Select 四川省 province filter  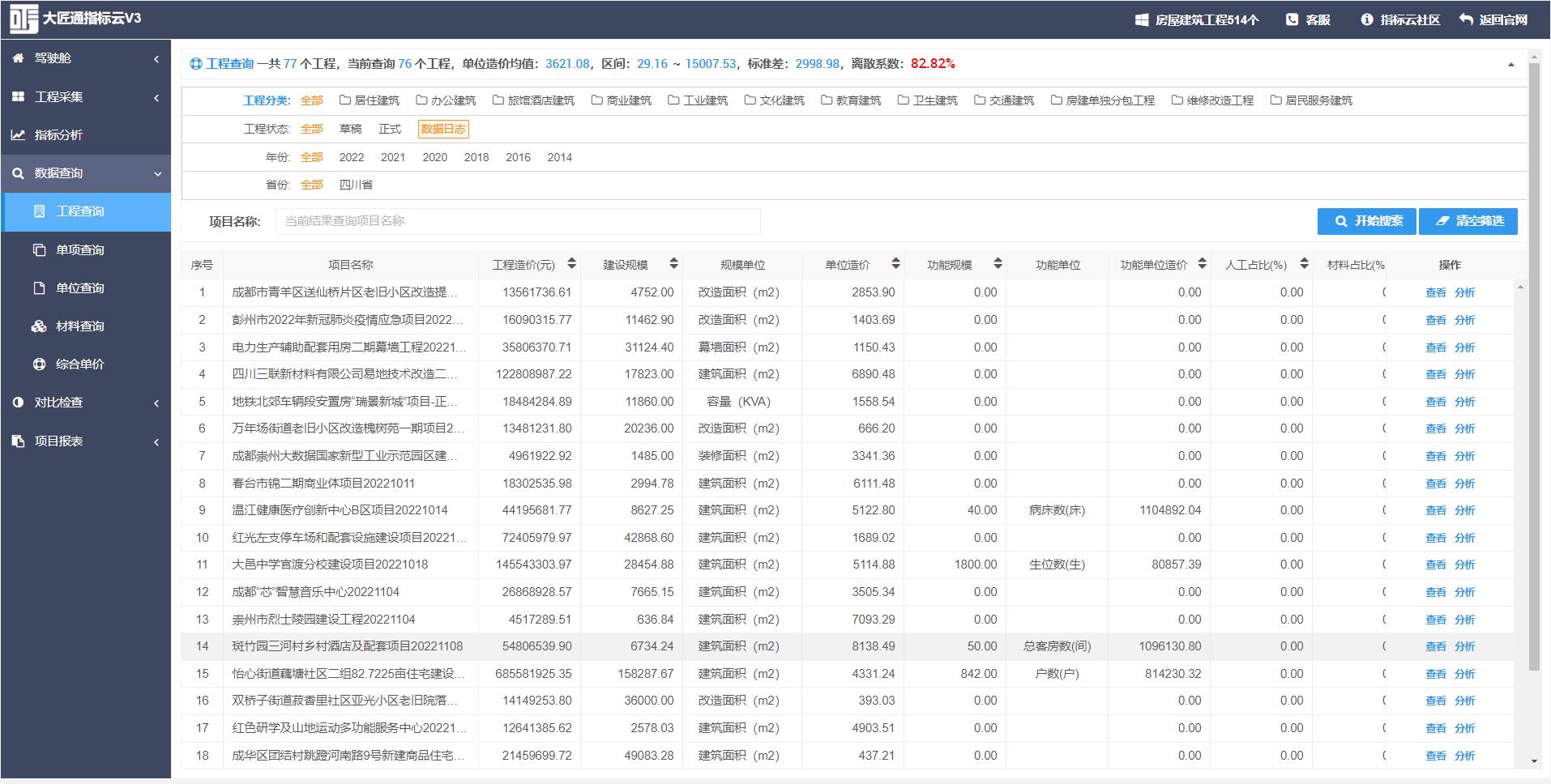[x=356, y=185]
